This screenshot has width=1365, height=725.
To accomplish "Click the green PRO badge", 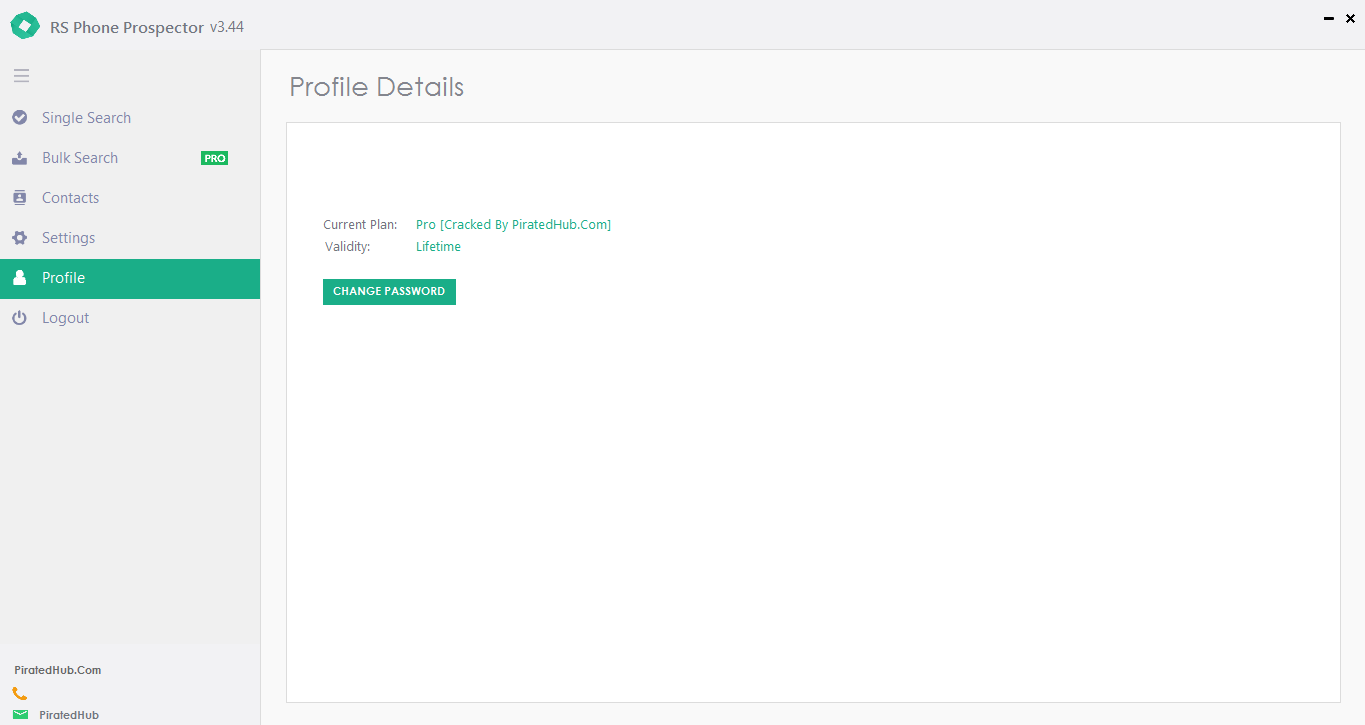I will click(215, 158).
